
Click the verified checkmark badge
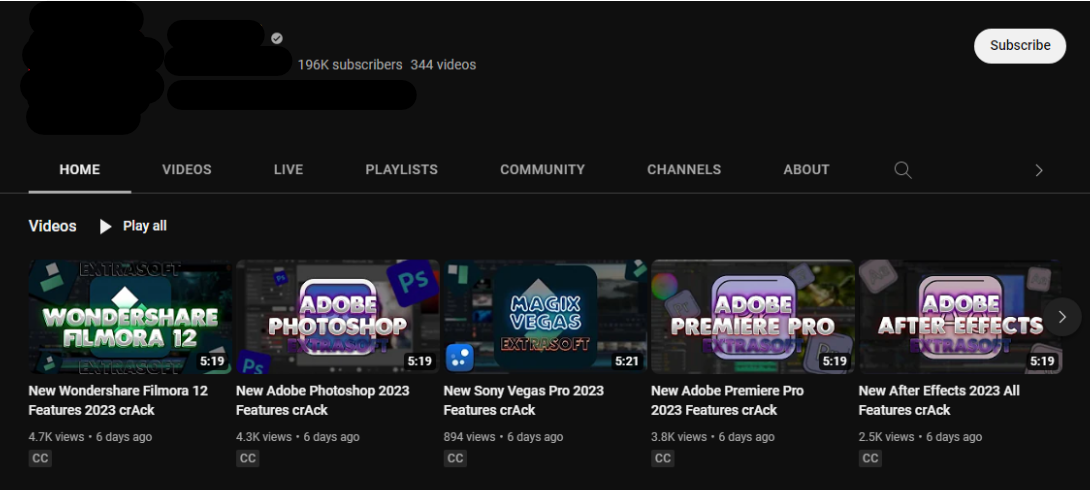pos(277,38)
